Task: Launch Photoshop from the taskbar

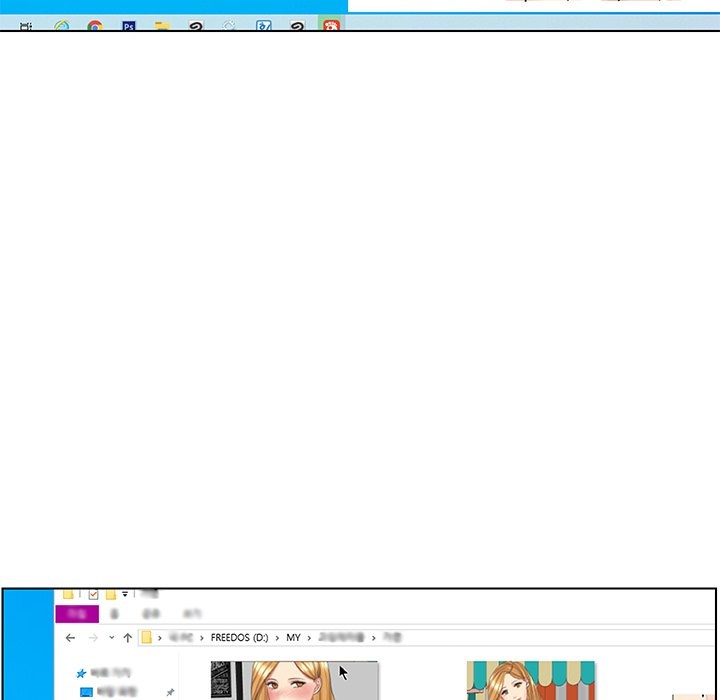Action: pos(128,27)
